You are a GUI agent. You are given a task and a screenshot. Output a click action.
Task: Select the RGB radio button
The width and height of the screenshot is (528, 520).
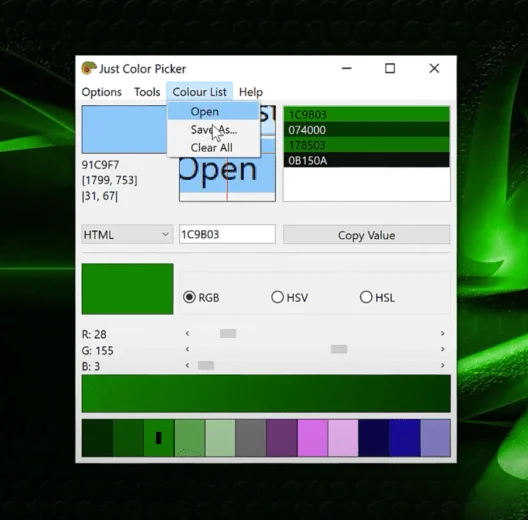point(189,297)
